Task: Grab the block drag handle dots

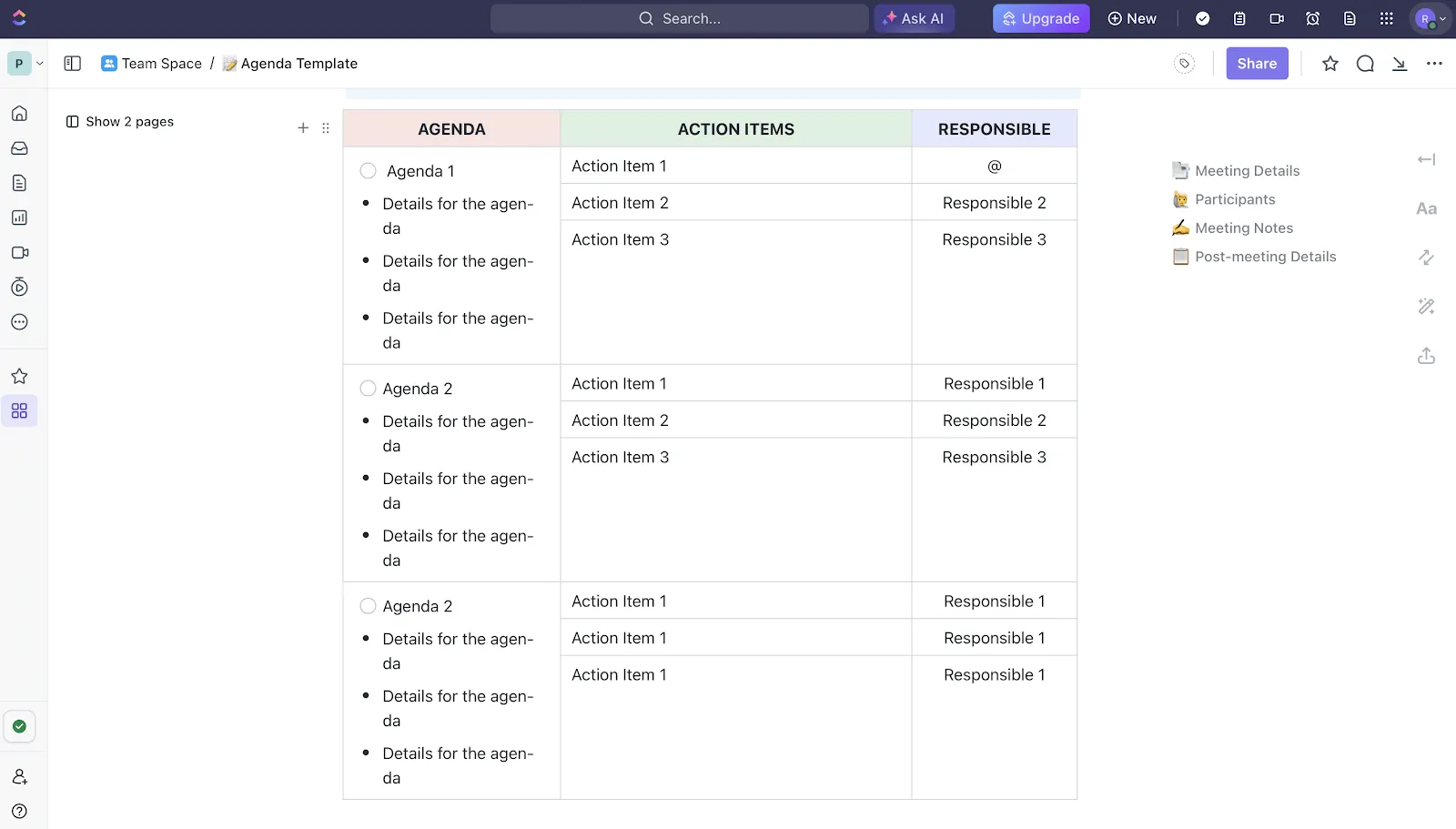Action: pos(326,128)
